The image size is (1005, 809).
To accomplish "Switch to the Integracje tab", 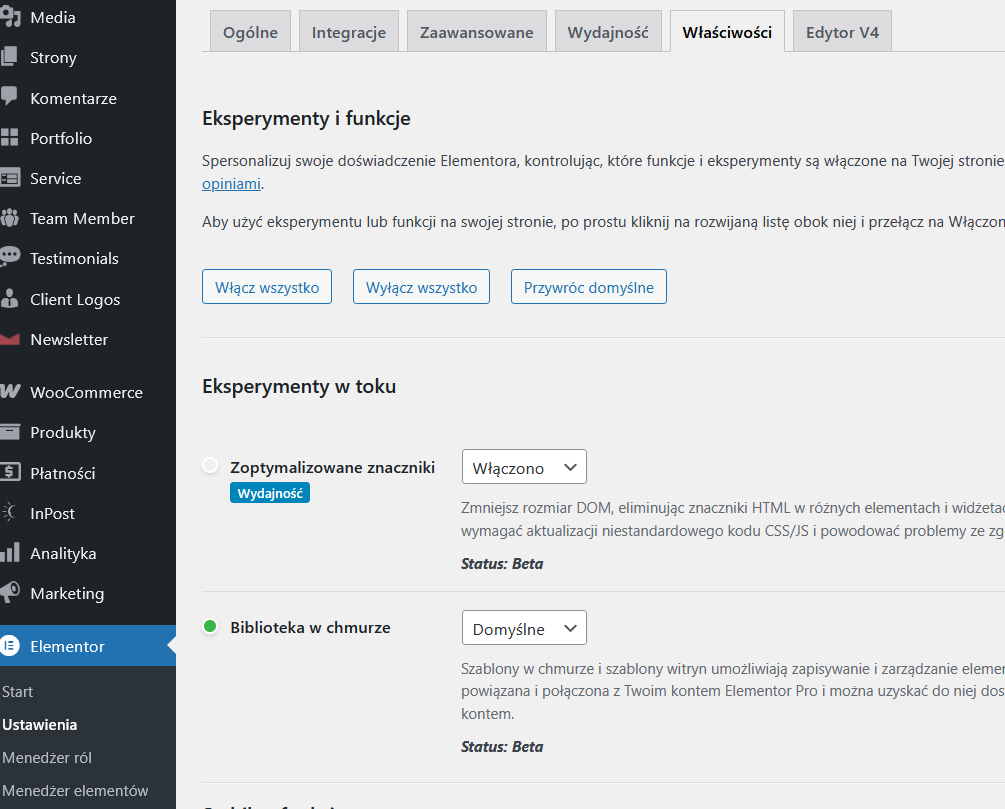I will click(348, 32).
